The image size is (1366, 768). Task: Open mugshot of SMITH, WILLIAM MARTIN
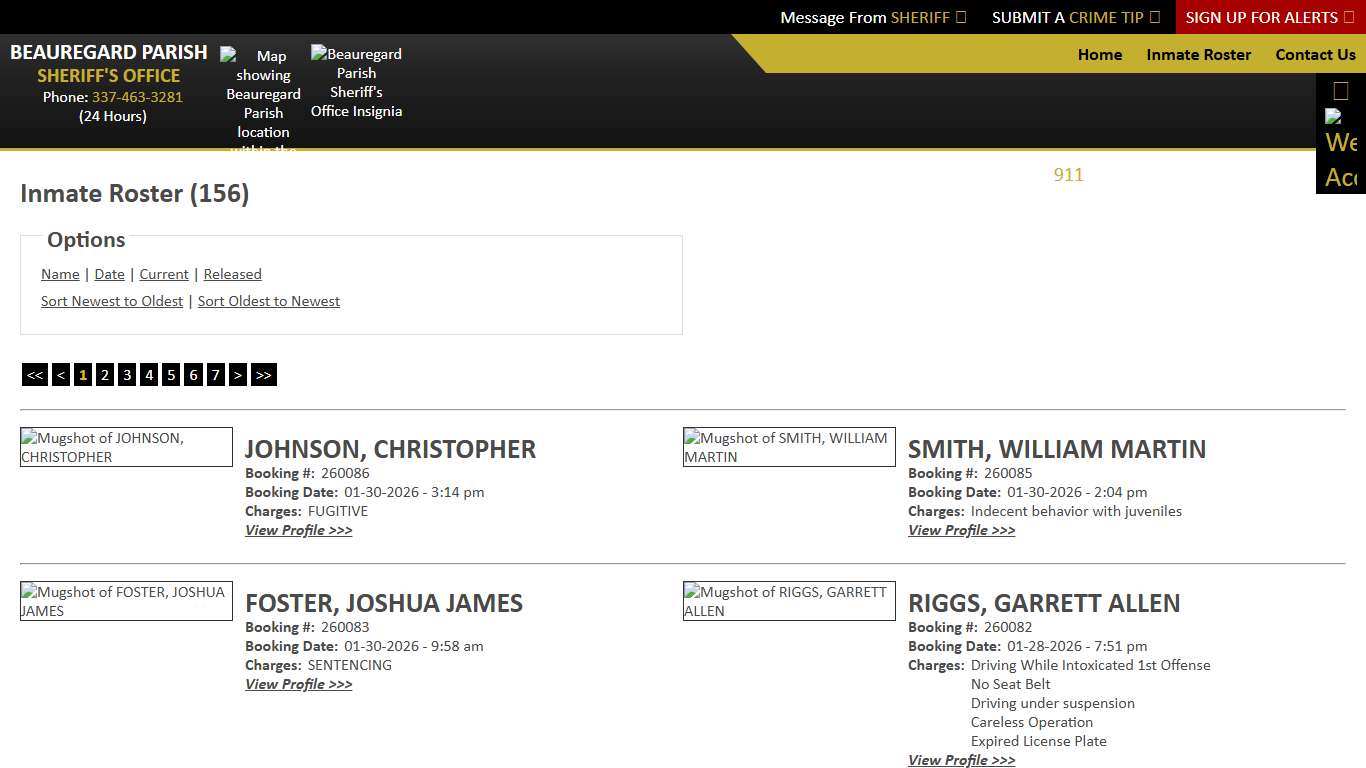click(788, 447)
